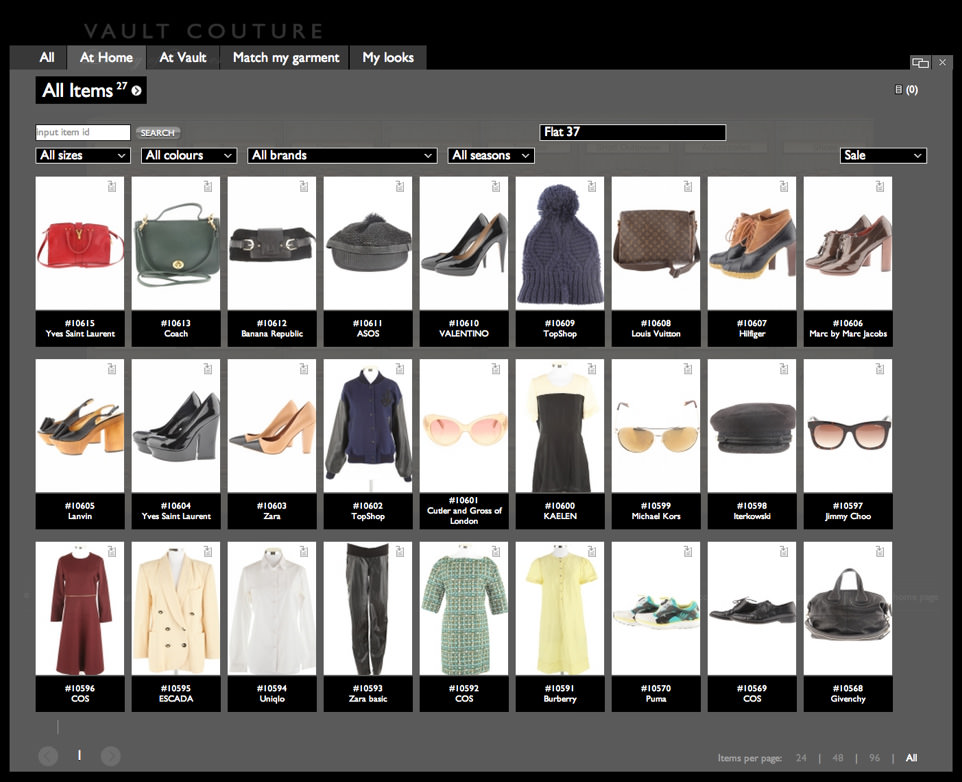Open the COS #10569 black shoes thumbnail

tap(752, 608)
